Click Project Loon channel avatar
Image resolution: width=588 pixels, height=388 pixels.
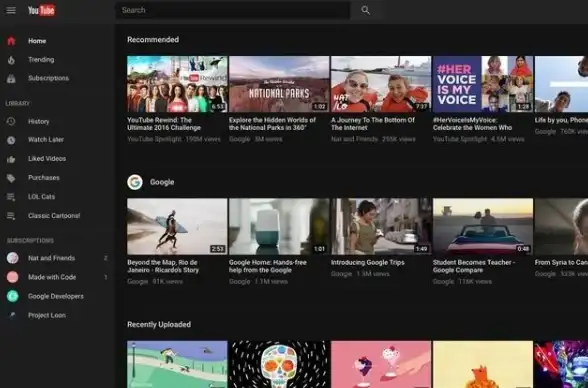12,315
